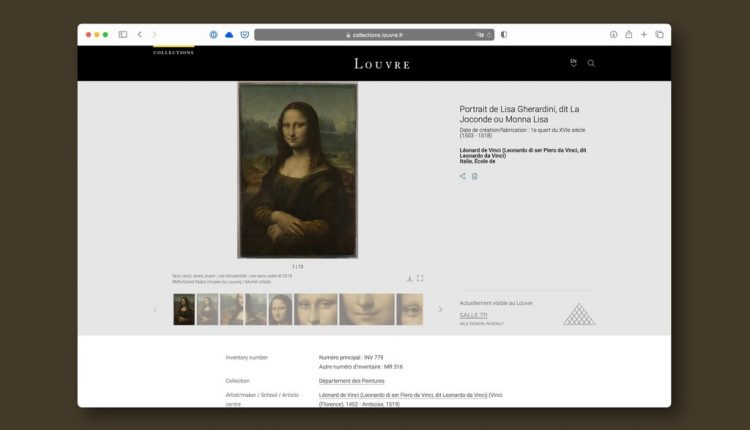This screenshot has height=430, width=750.
Task: Open fullscreen view of the painting
Action: (420, 278)
